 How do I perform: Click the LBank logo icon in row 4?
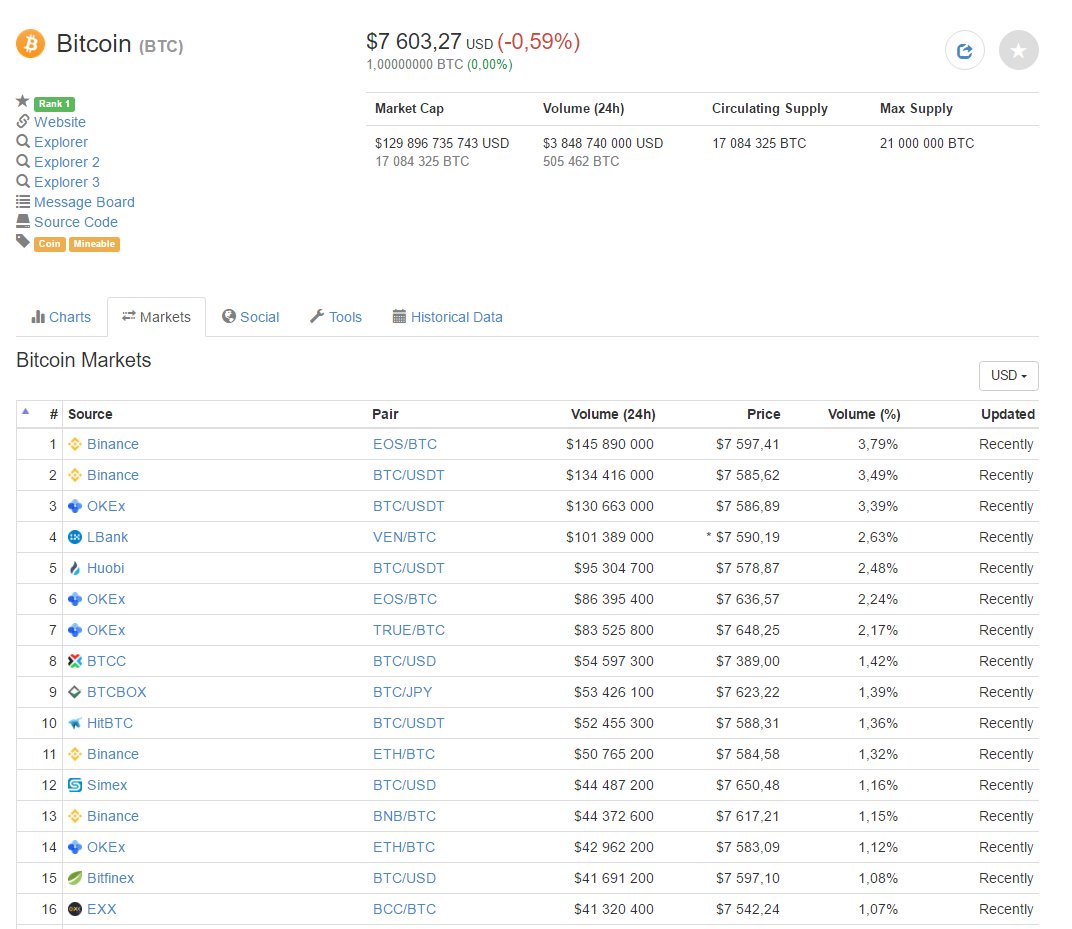coord(75,537)
